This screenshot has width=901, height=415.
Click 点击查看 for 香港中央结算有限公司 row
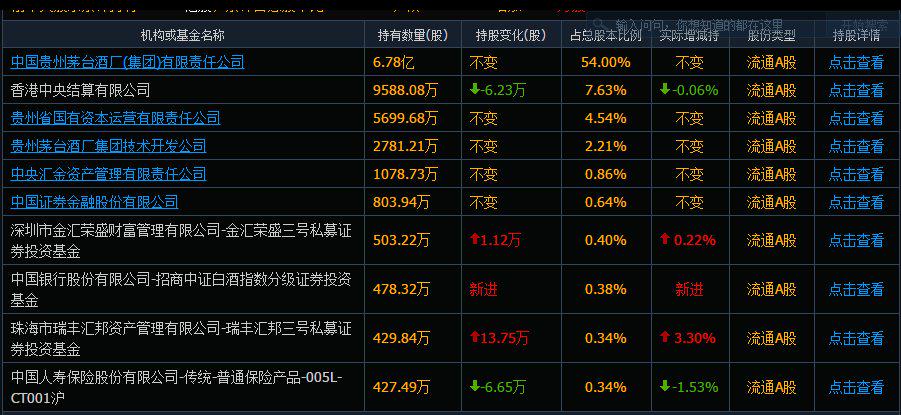pyautogui.click(x=856, y=90)
